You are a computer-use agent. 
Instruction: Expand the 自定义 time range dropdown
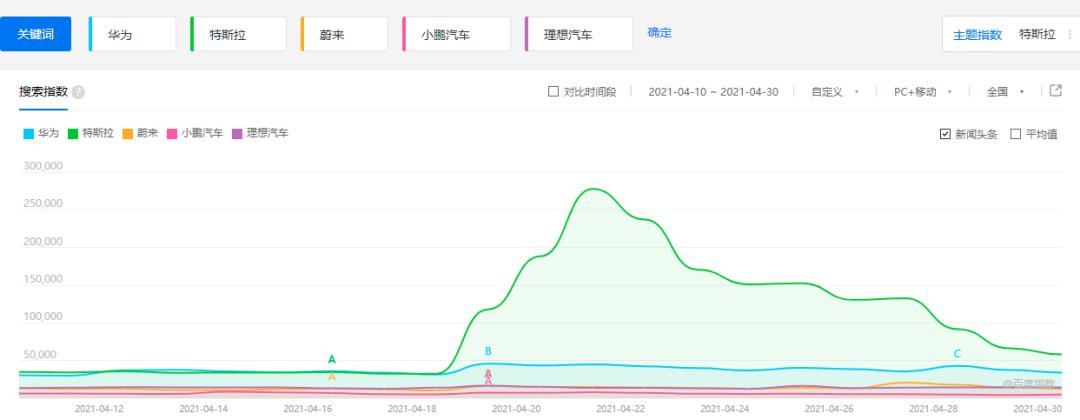tap(835, 92)
